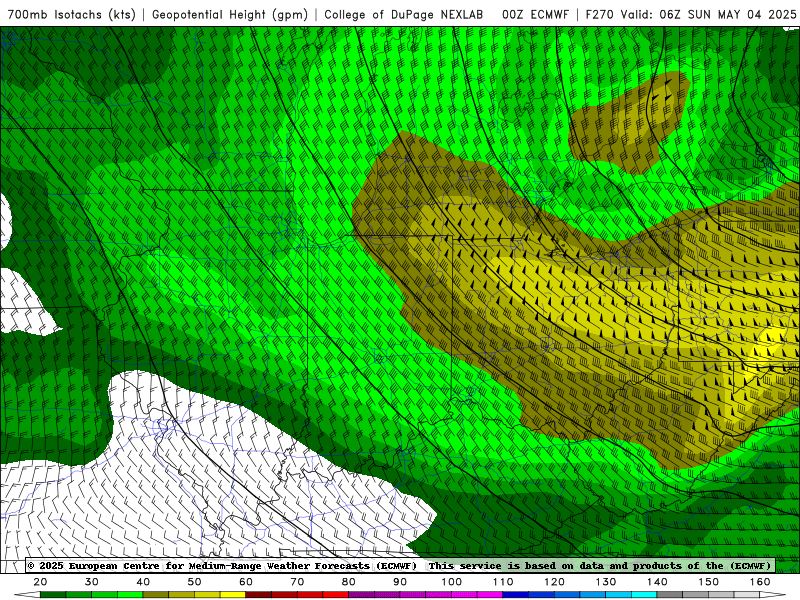Viewport: 800px width, 600px height.
Task: Pick the olive 40–45 kt legend swatch
Action: [156, 595]
